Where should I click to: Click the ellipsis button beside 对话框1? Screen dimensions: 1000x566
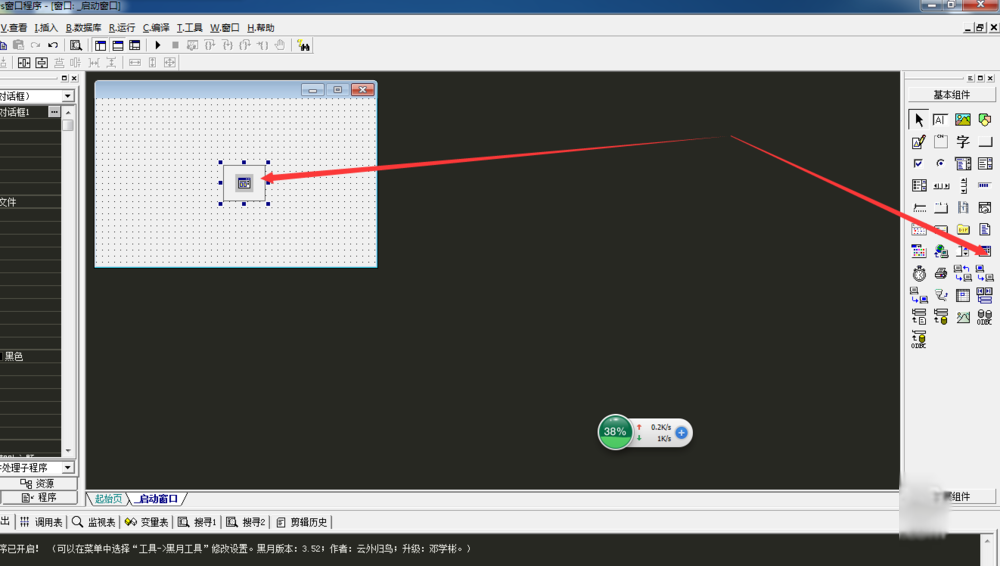54,112
